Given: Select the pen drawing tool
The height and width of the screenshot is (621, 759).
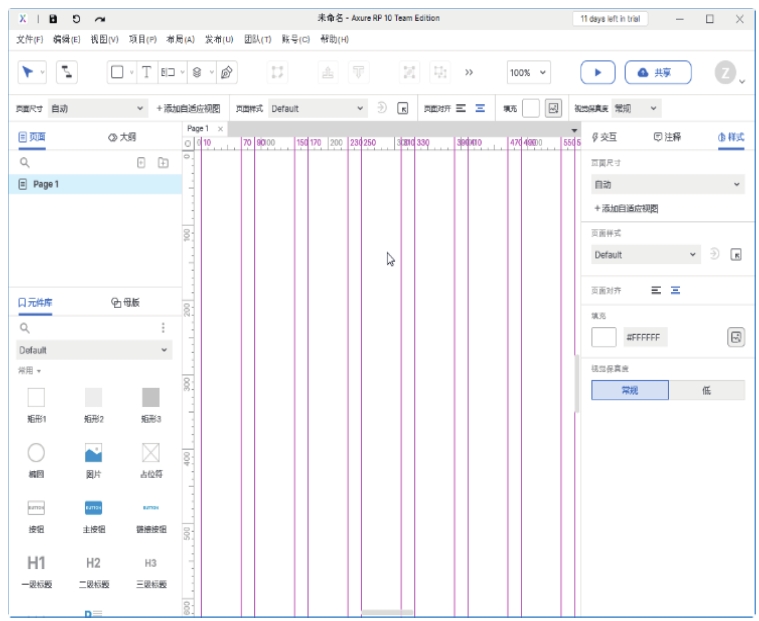Looking at the screenshot, I should click(227, 72).
